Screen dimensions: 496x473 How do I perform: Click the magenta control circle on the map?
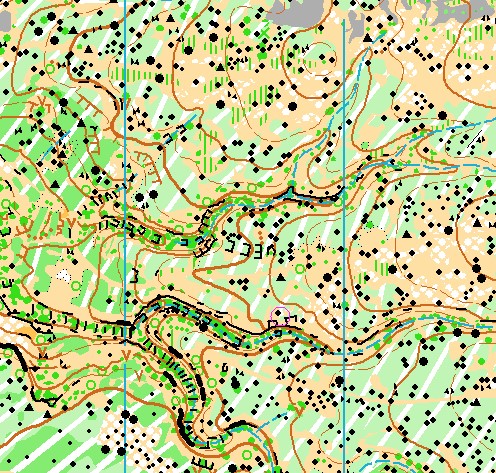(x=280, y=316)
